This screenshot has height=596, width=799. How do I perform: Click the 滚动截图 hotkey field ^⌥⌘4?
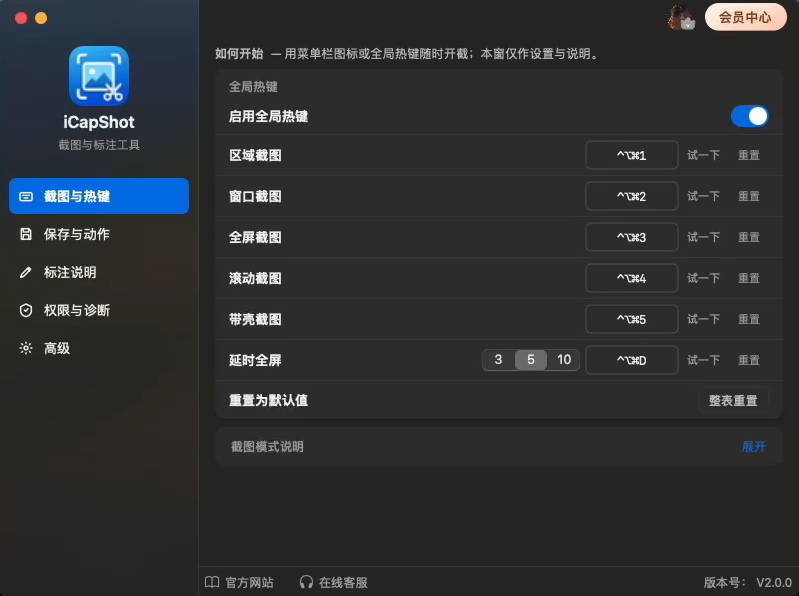pyautogui.click(x=632, y=278)
